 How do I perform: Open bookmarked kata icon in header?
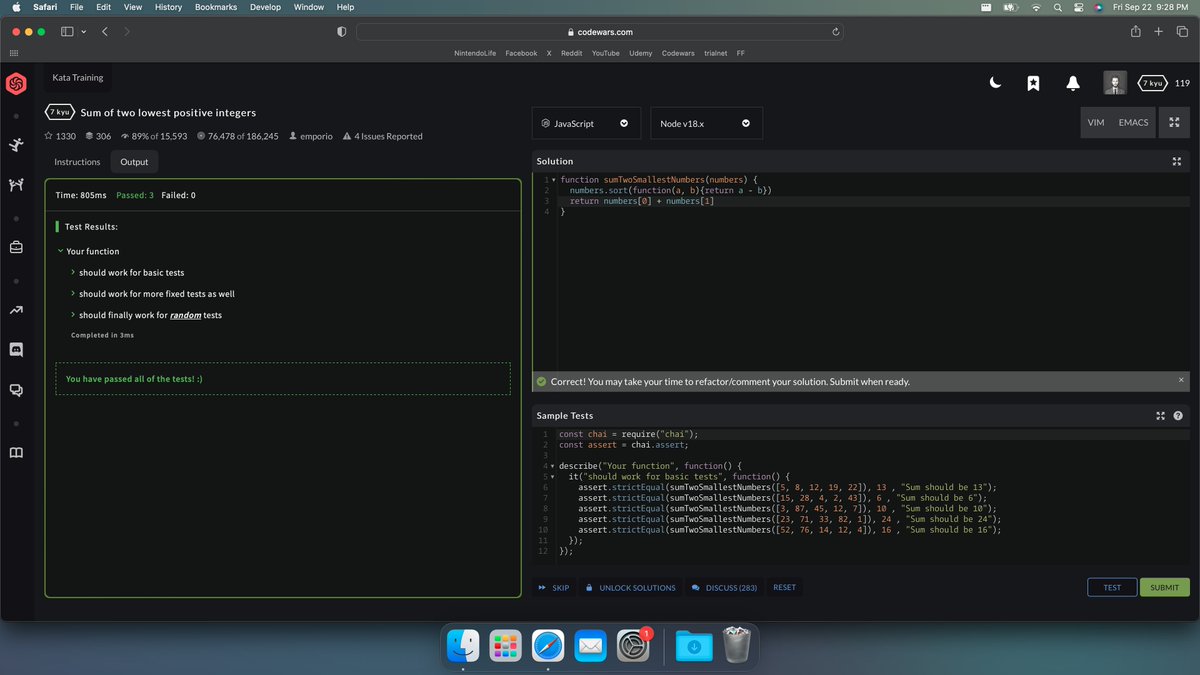point(1033,83)
